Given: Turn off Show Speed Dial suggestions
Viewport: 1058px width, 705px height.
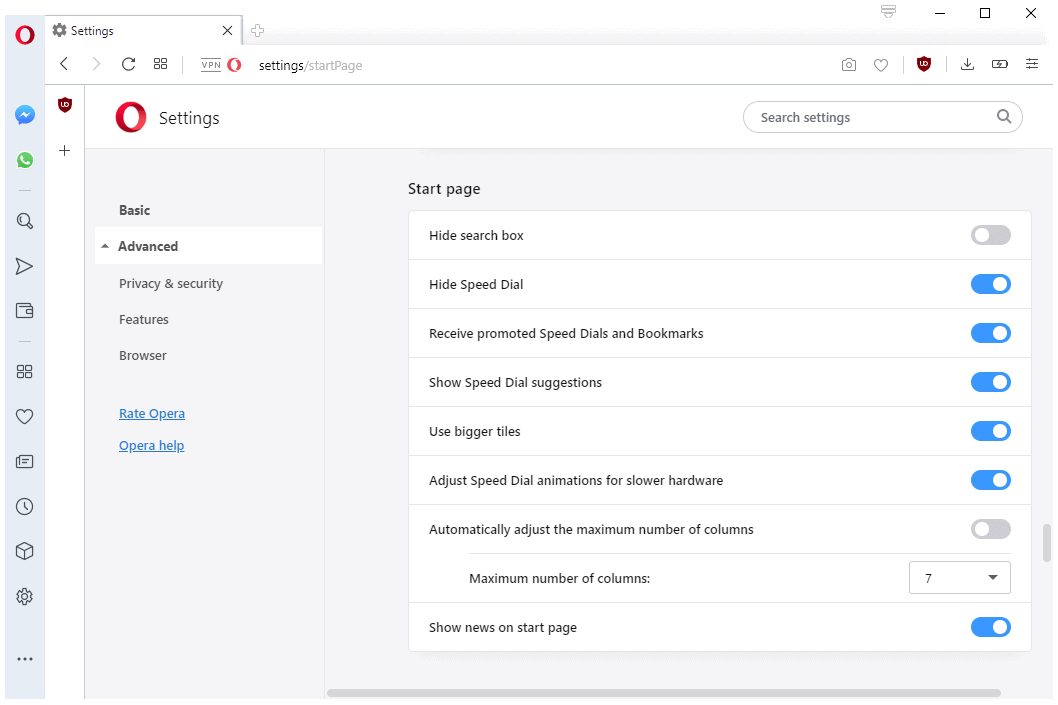Looking at the screenshot, I should coord(990,382).
